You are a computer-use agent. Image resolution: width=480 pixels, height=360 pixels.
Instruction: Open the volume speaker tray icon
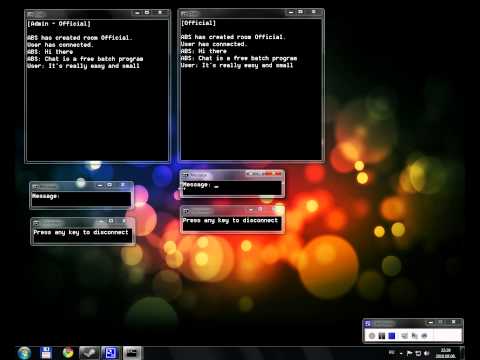(426, 353)
